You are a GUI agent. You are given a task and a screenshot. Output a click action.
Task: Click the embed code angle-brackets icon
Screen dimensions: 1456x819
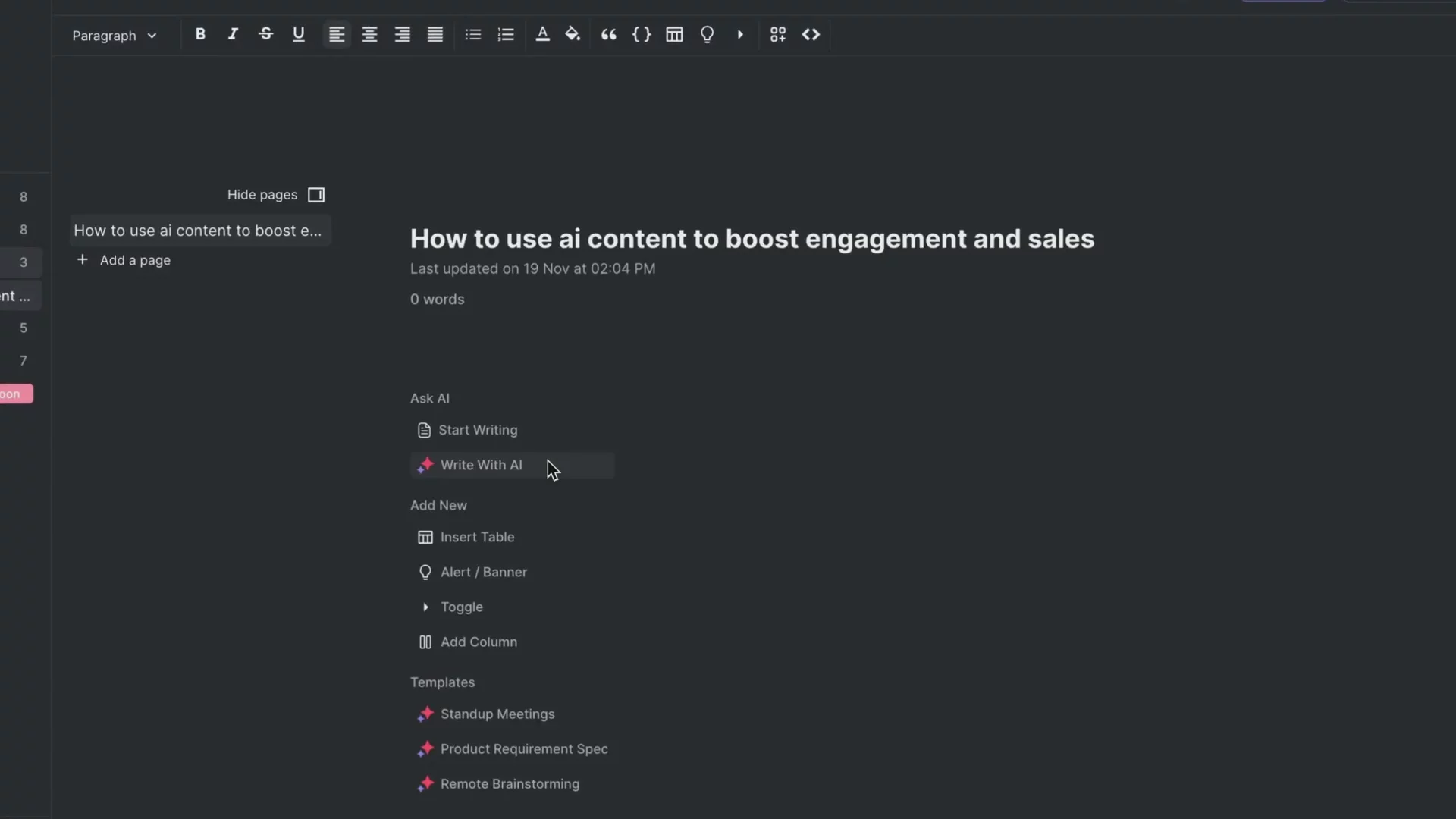click(811, 34)
